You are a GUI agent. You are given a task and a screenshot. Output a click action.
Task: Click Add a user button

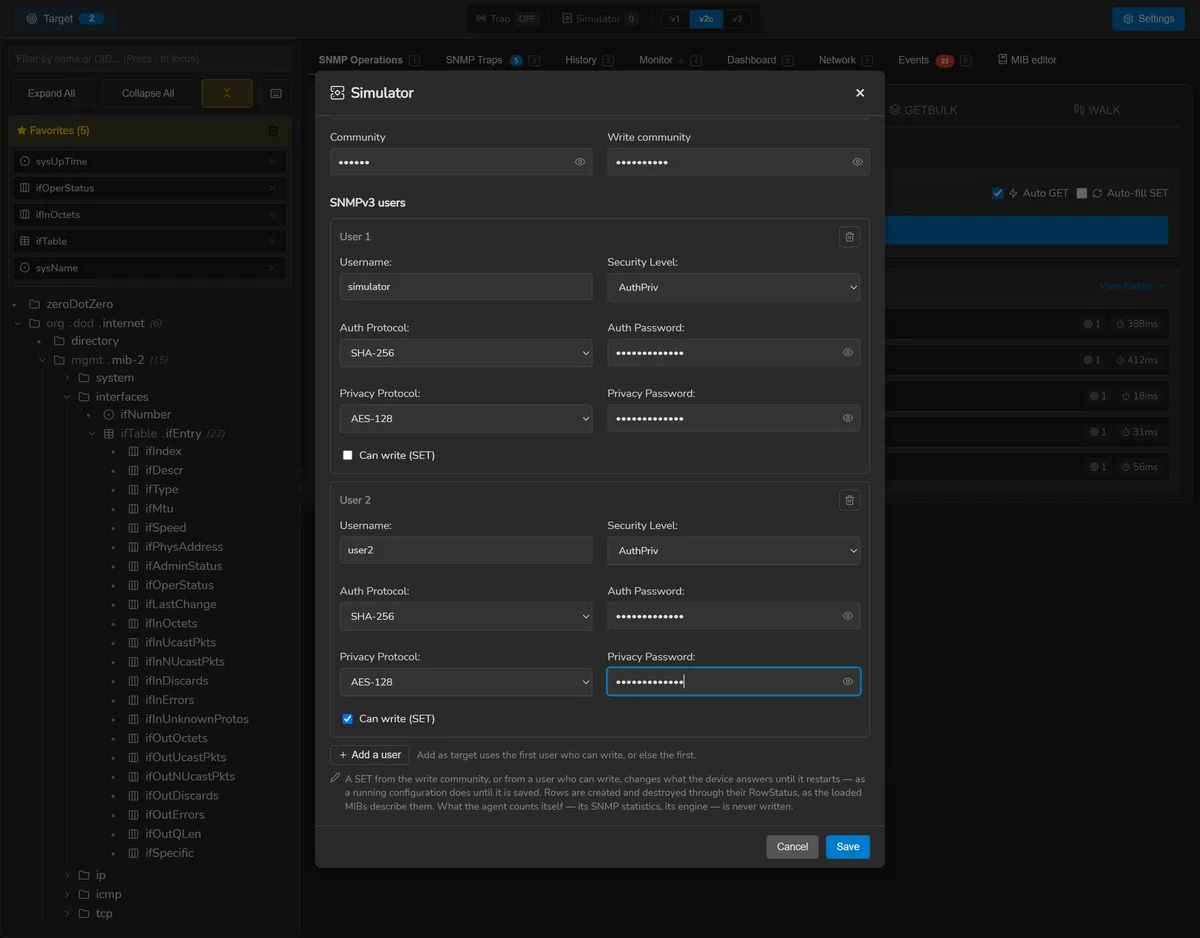click(370, 755)
